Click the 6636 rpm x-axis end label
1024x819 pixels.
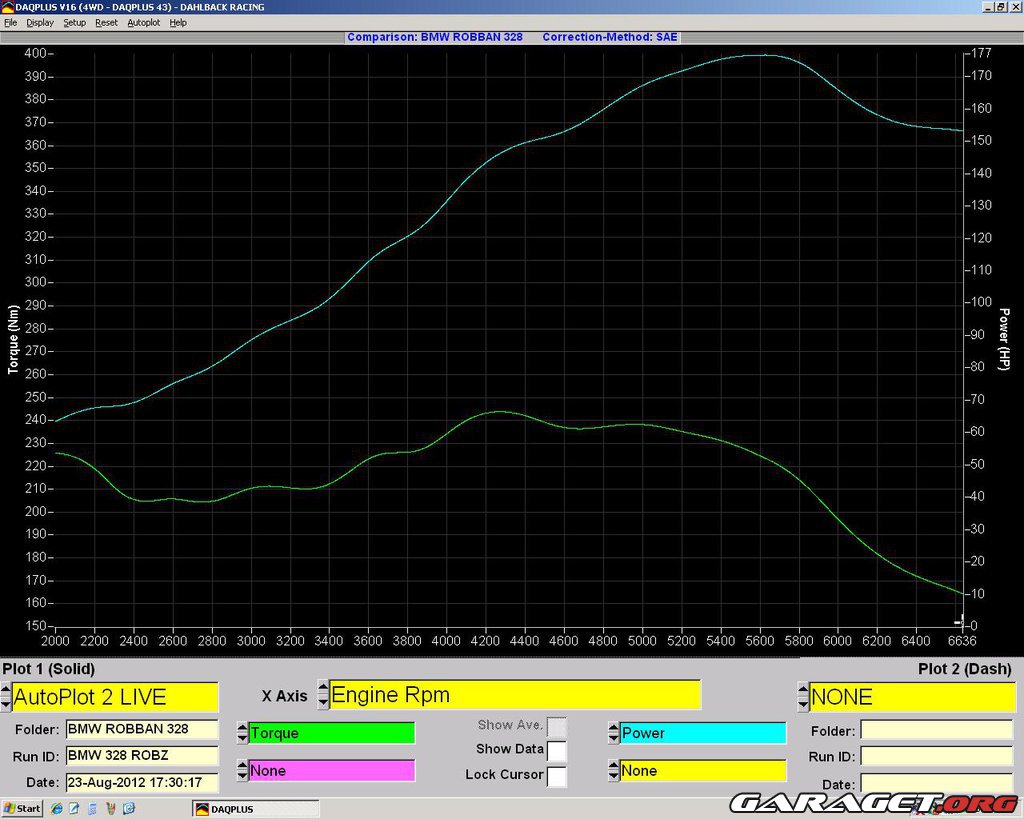[962, 641]
